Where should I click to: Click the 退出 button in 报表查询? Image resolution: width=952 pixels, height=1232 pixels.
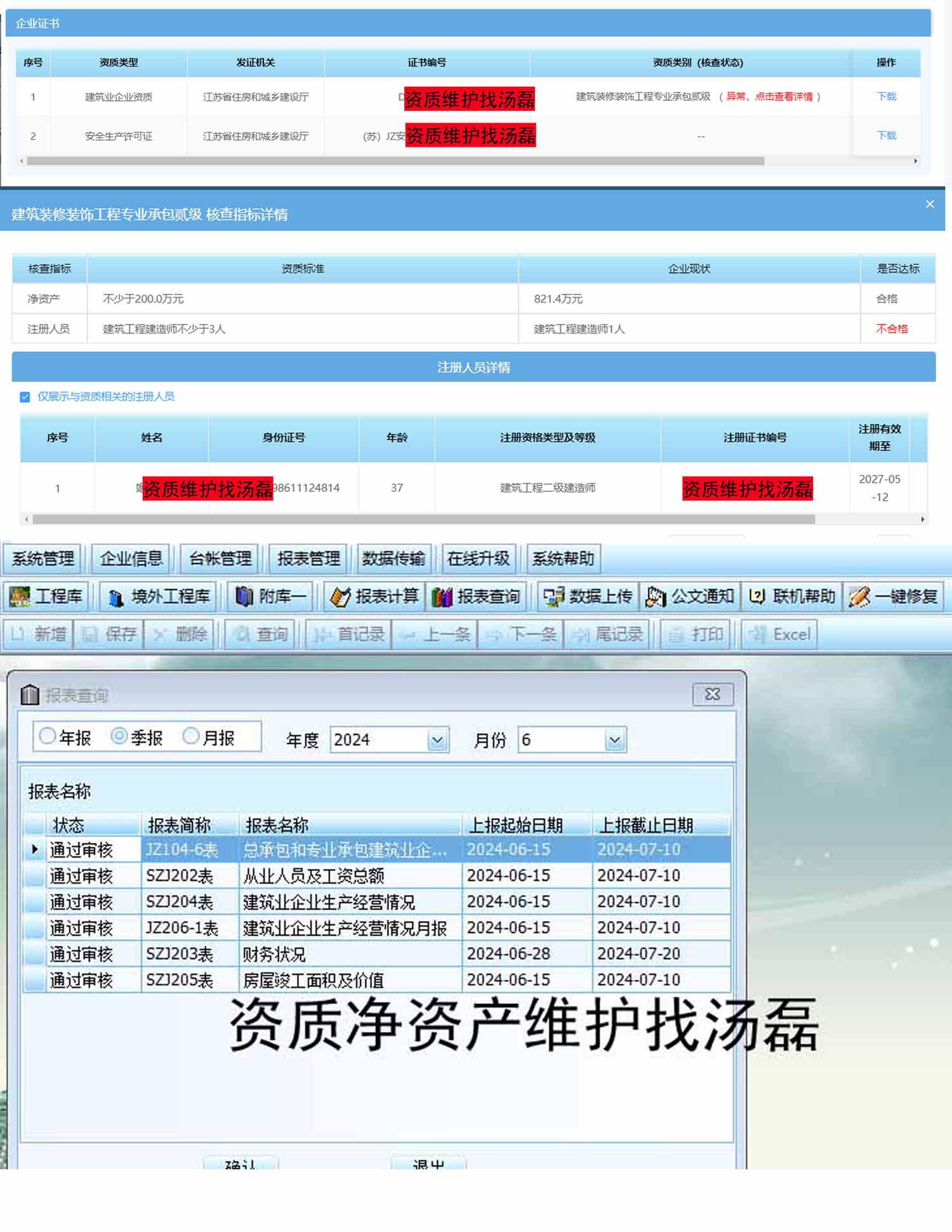428,1164
